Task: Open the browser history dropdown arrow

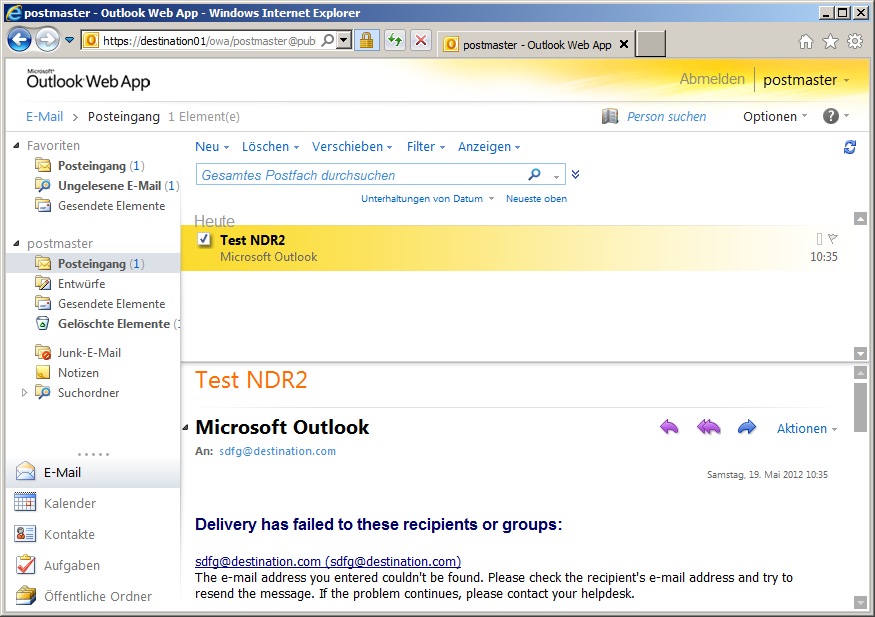Action: (69, 40)
